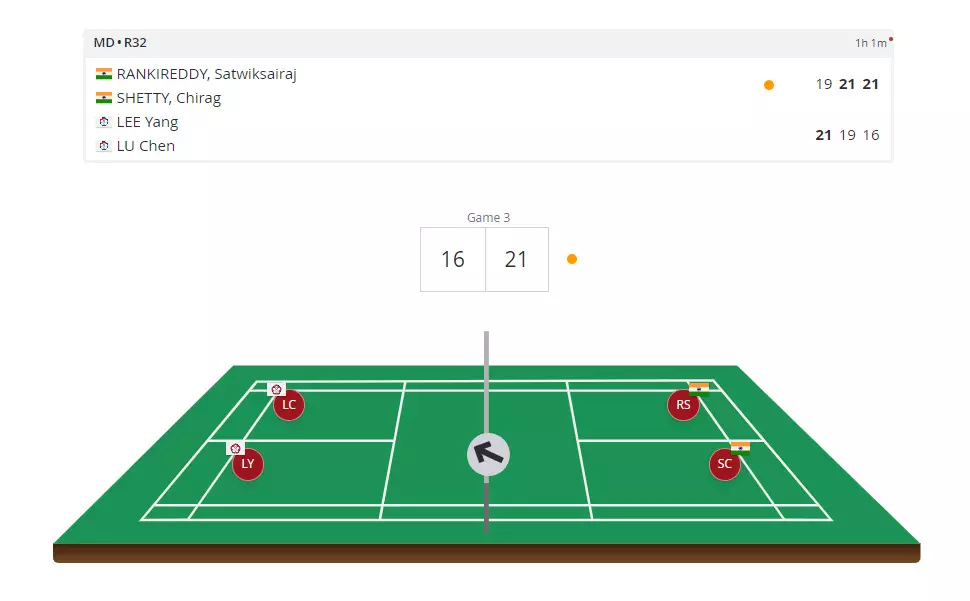Click the 1h 1m match duration
This screenshot has height=601, width=970.
coord(870,43)
